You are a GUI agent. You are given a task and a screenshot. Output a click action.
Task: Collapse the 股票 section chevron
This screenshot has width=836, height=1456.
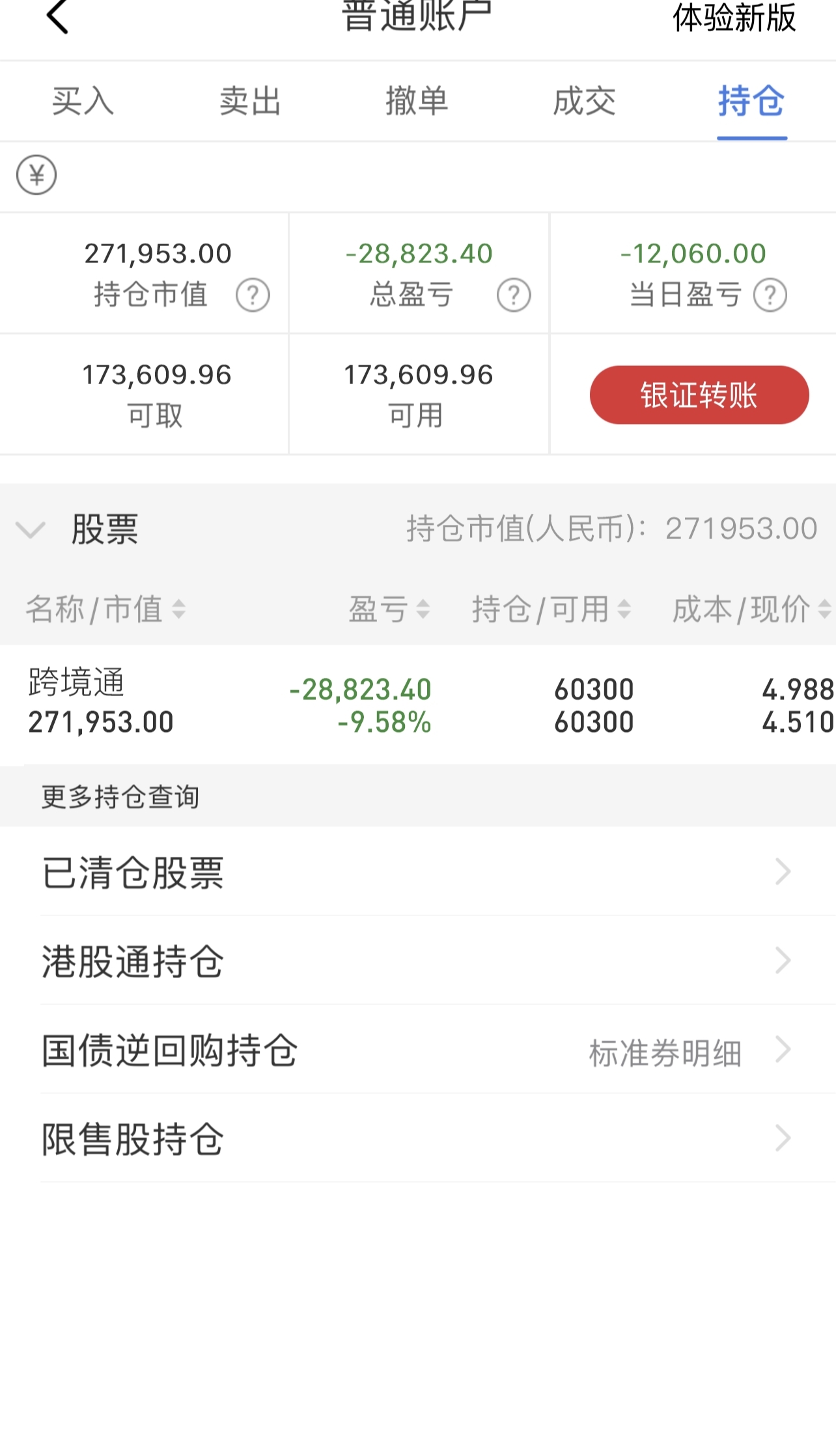pyautogui.click(x=30, y=529)
